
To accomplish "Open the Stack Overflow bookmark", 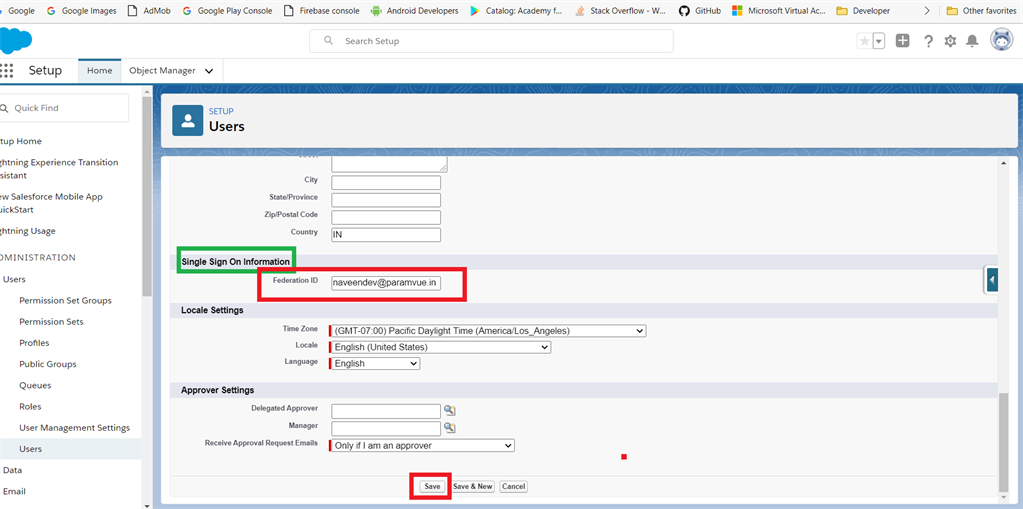I will 620,11.
